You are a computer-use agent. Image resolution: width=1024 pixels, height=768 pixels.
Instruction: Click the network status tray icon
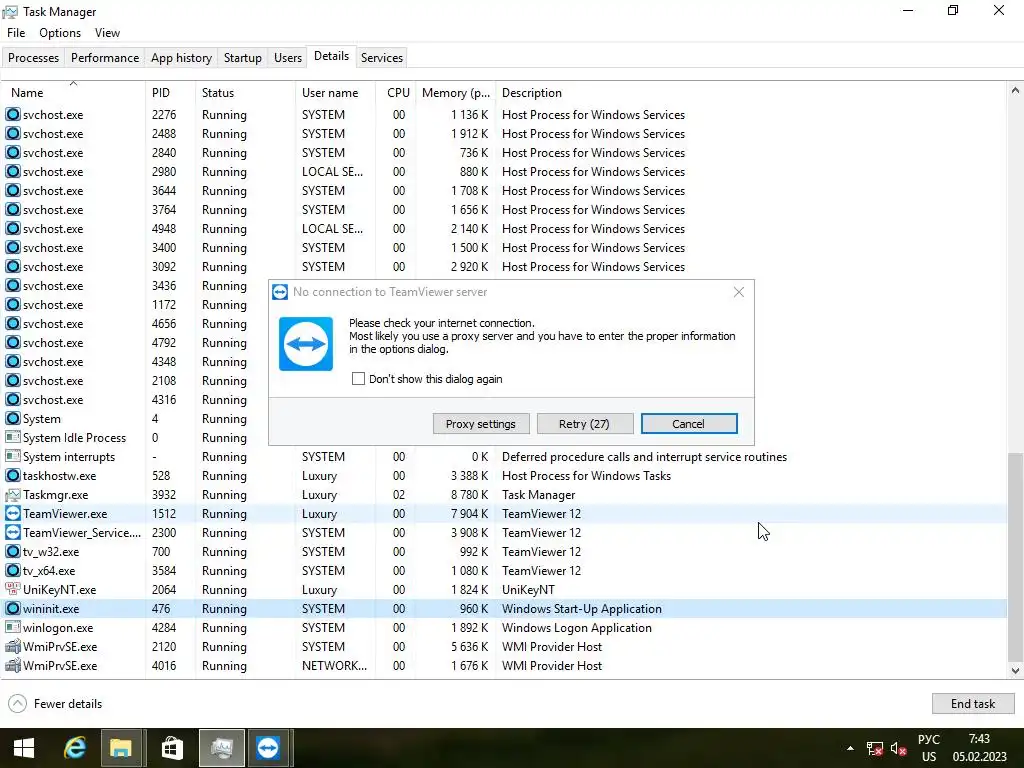874,748
